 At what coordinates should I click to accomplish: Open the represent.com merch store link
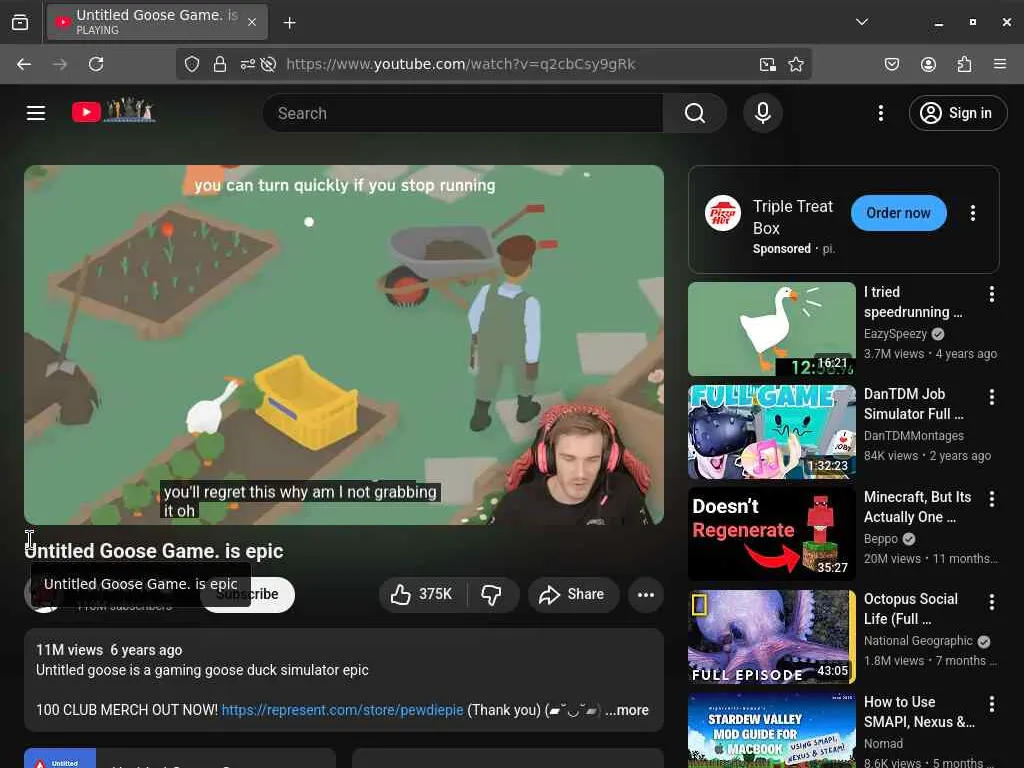342,710
